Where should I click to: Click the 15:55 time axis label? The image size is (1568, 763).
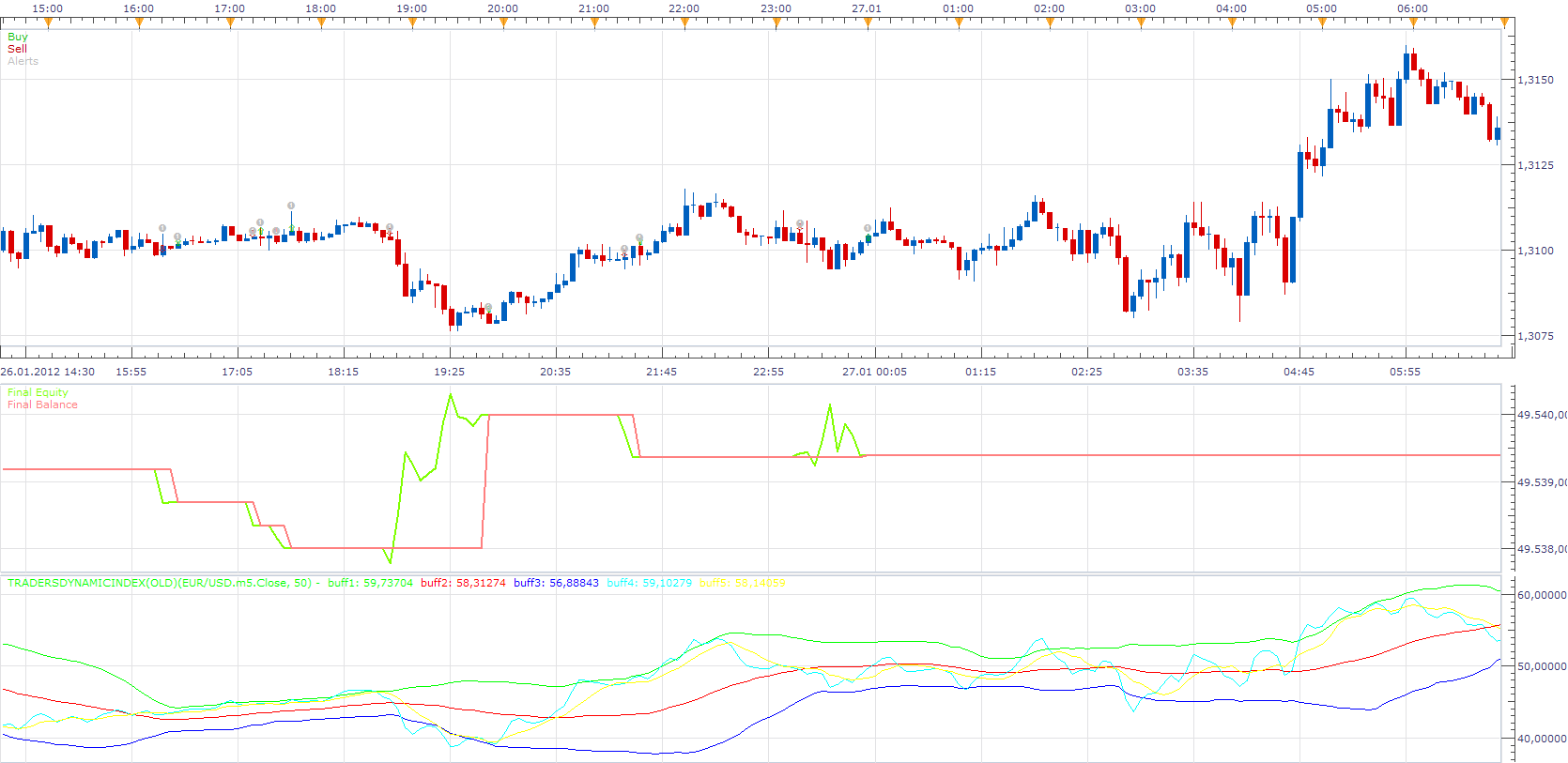131,372
